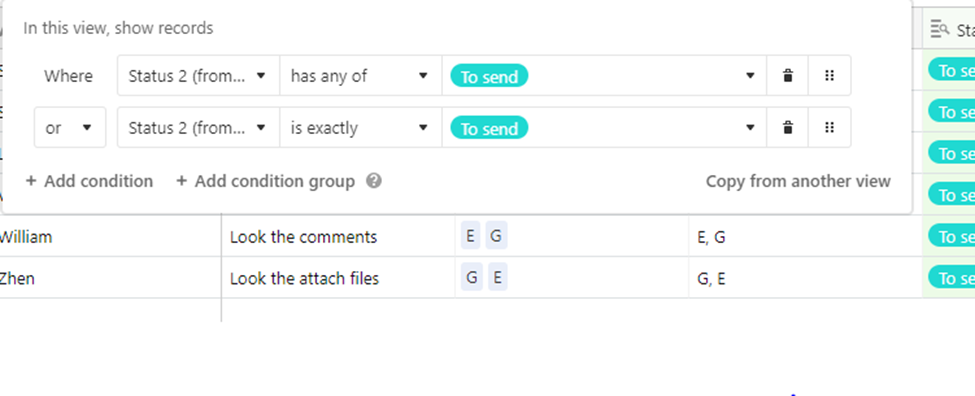Select the 'Look the comments' cell
This screenshot has width=975, height=396.
click(338, 237)
